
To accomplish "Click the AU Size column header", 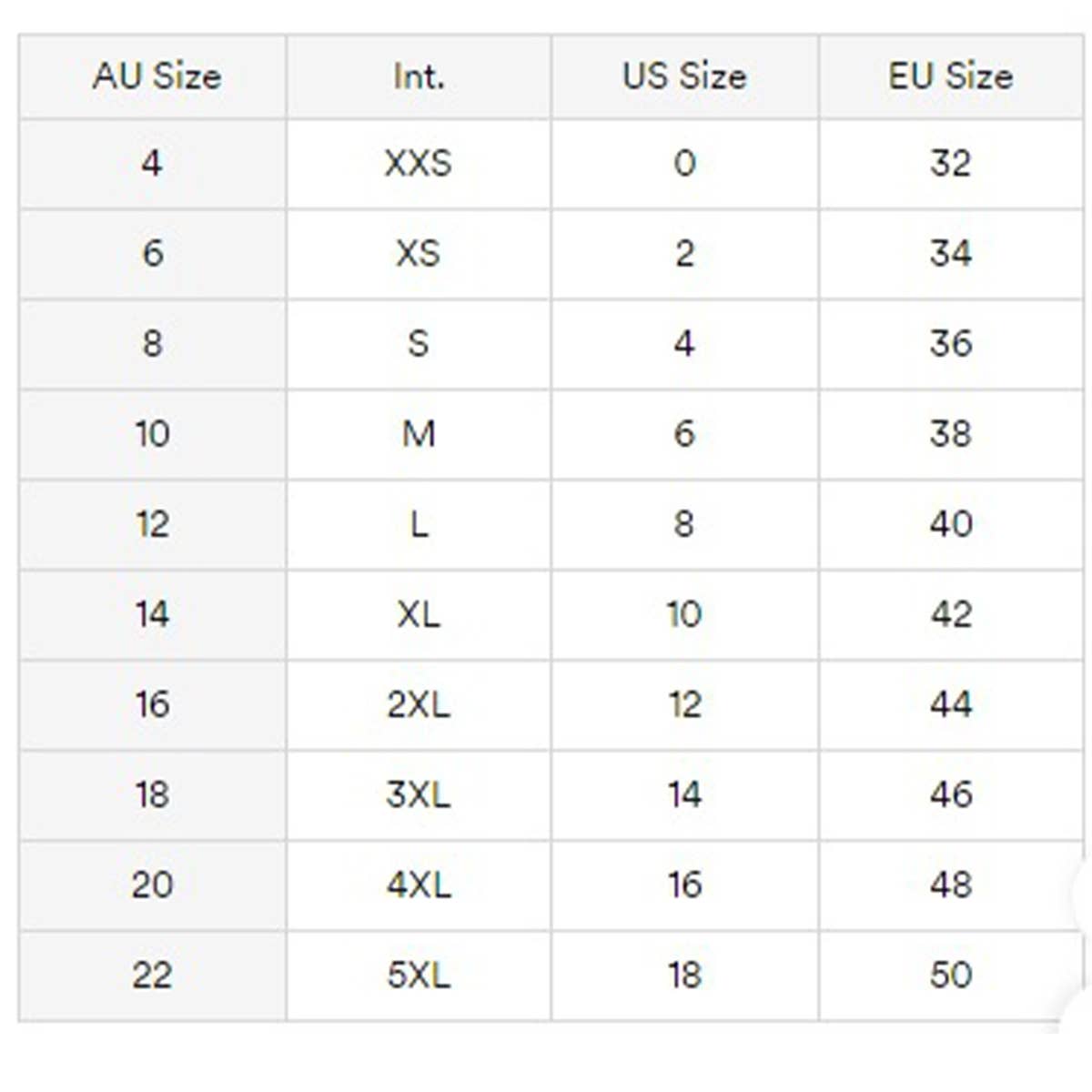I will [157, 76].
